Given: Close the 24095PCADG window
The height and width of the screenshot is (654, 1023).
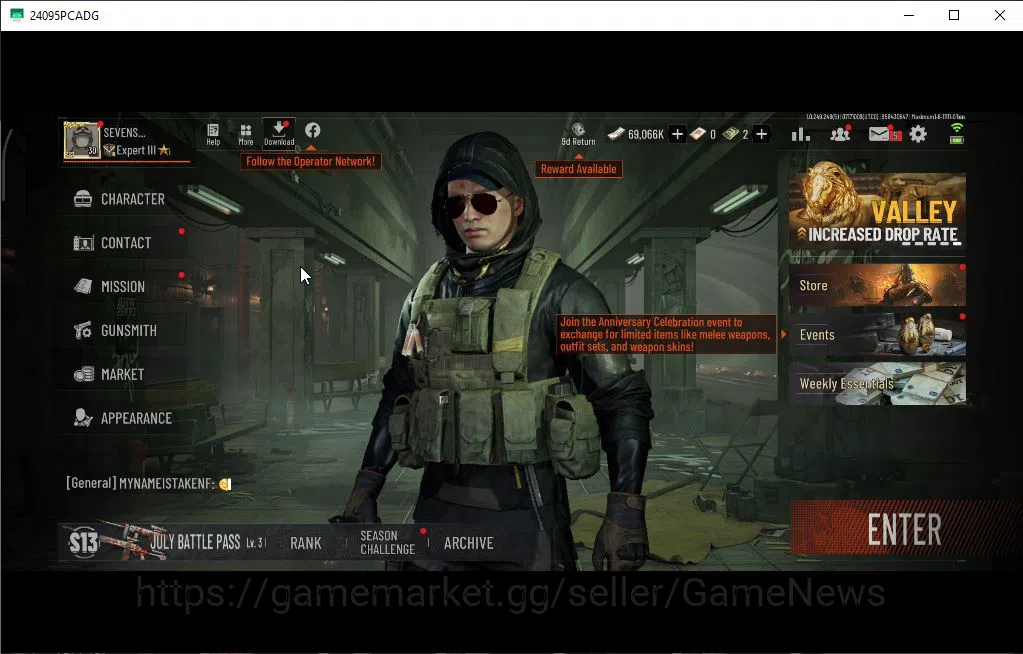Looking at the screenshot, I should [x=1000, y=15].
